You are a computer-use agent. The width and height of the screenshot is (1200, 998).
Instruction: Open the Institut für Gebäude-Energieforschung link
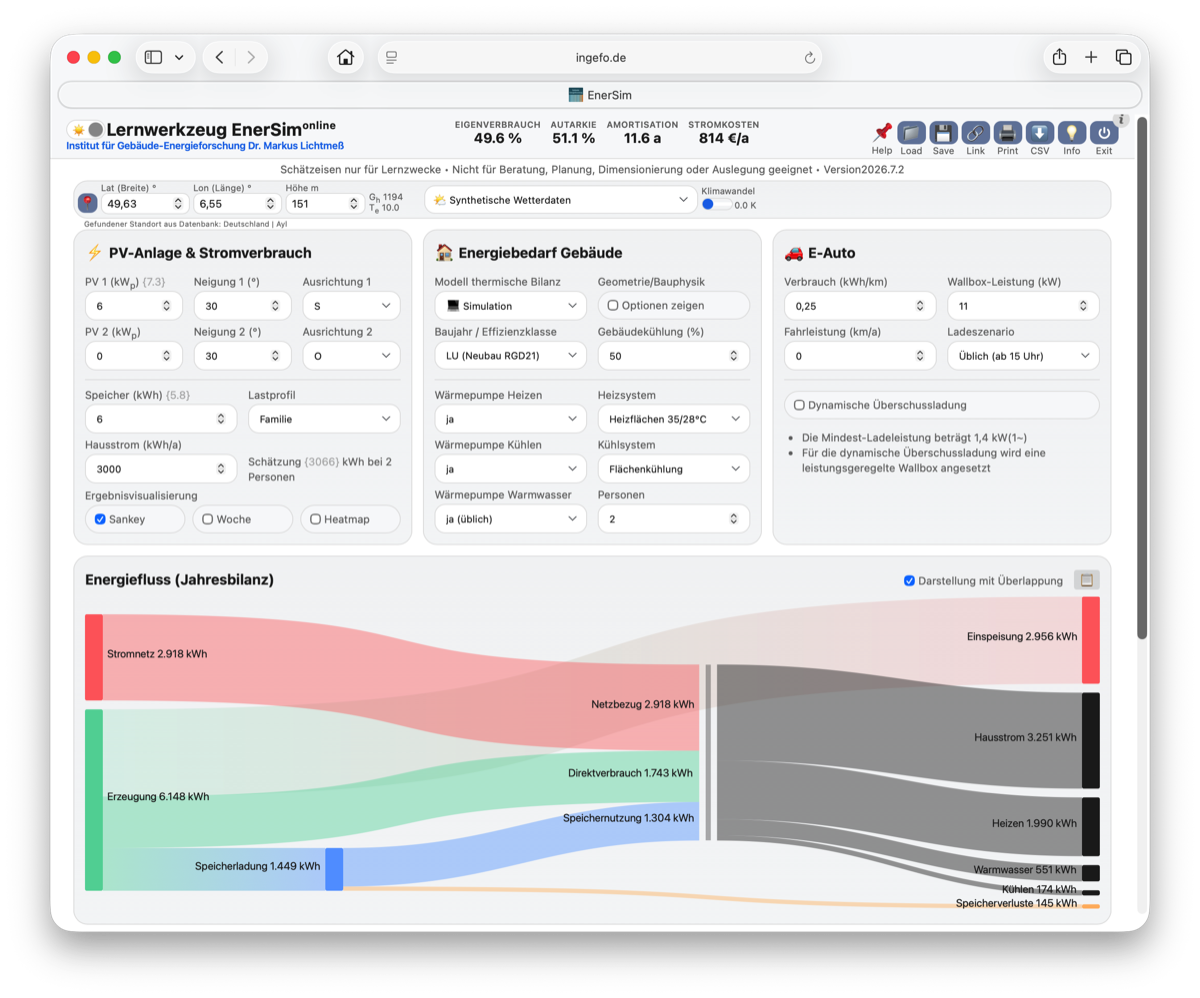tap(204, 146)
